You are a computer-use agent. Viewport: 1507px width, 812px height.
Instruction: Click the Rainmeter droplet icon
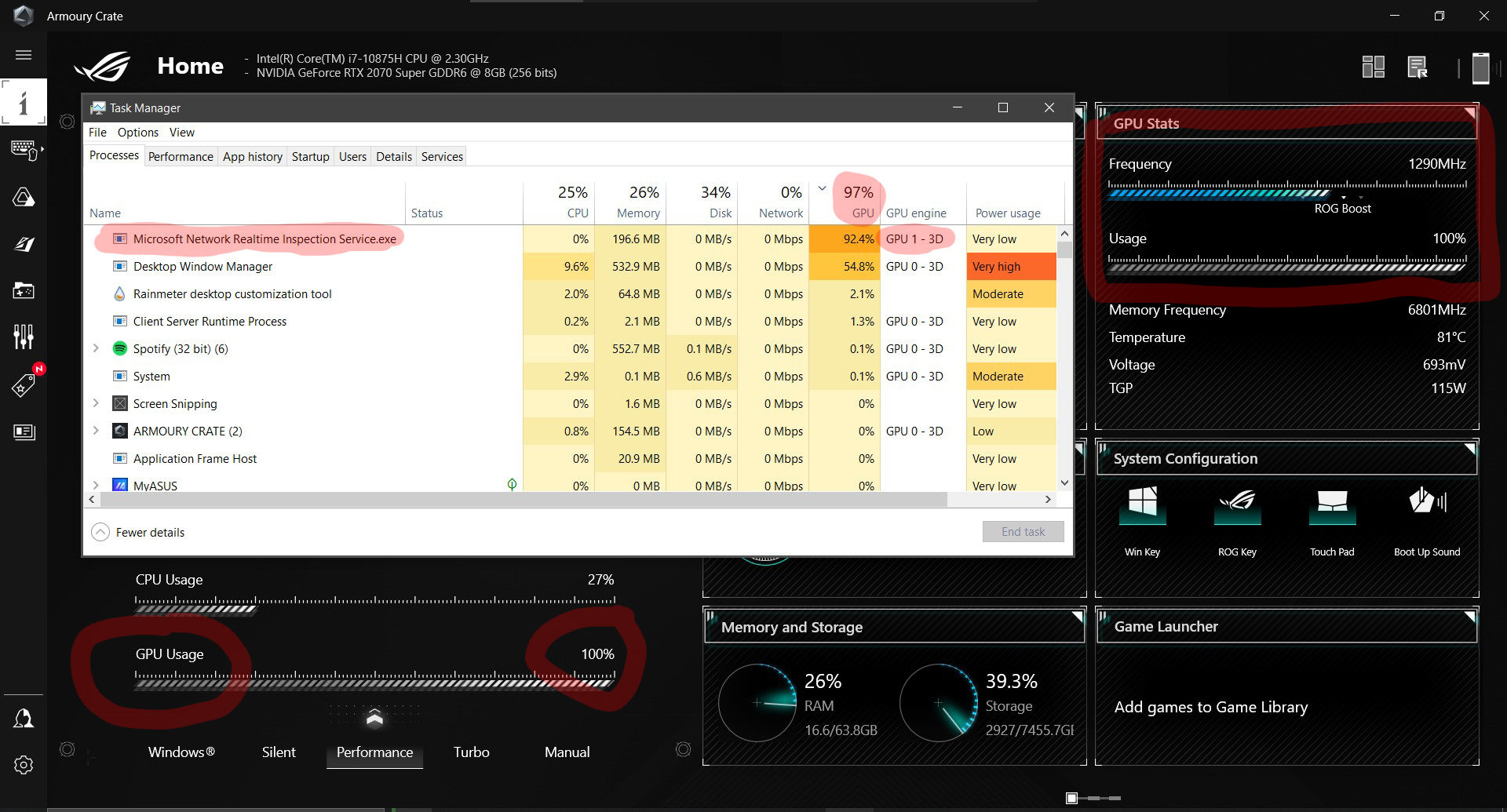119,293
